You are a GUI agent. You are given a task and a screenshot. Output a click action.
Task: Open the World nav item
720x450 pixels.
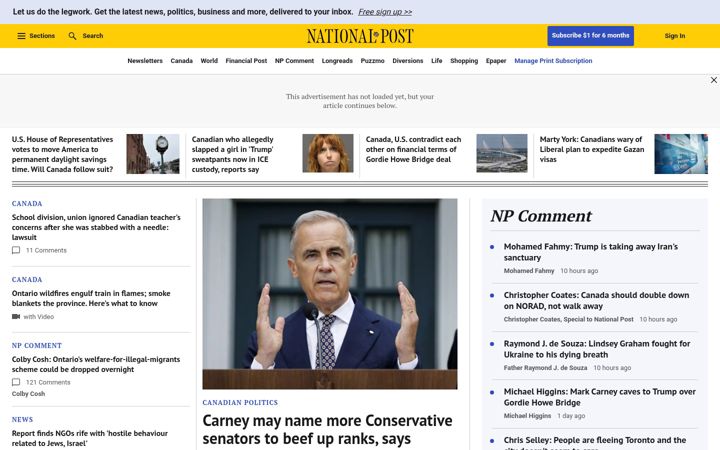coord(209,61)
